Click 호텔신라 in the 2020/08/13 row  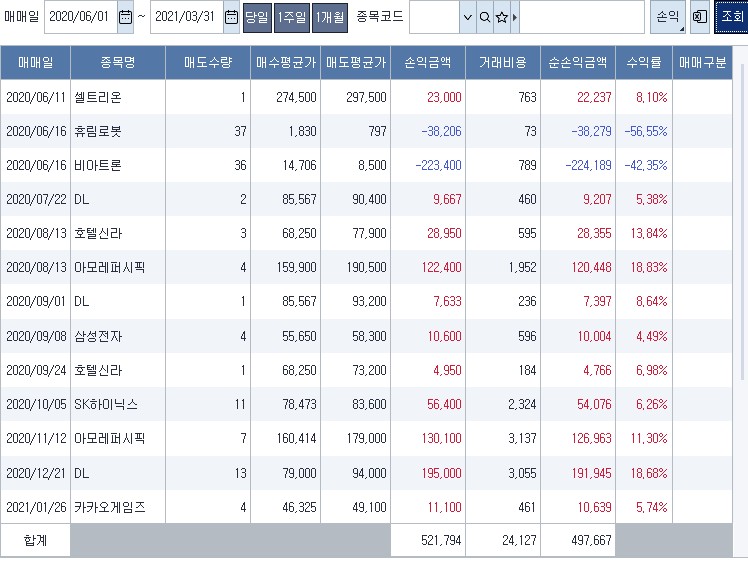98,233
